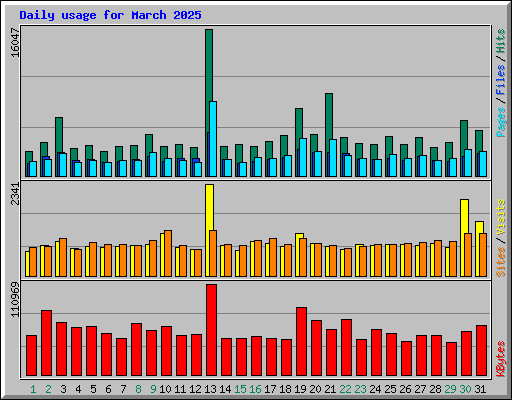Click the Hits legend label
This screenshot has width=512, height=400.
(501, 41)
